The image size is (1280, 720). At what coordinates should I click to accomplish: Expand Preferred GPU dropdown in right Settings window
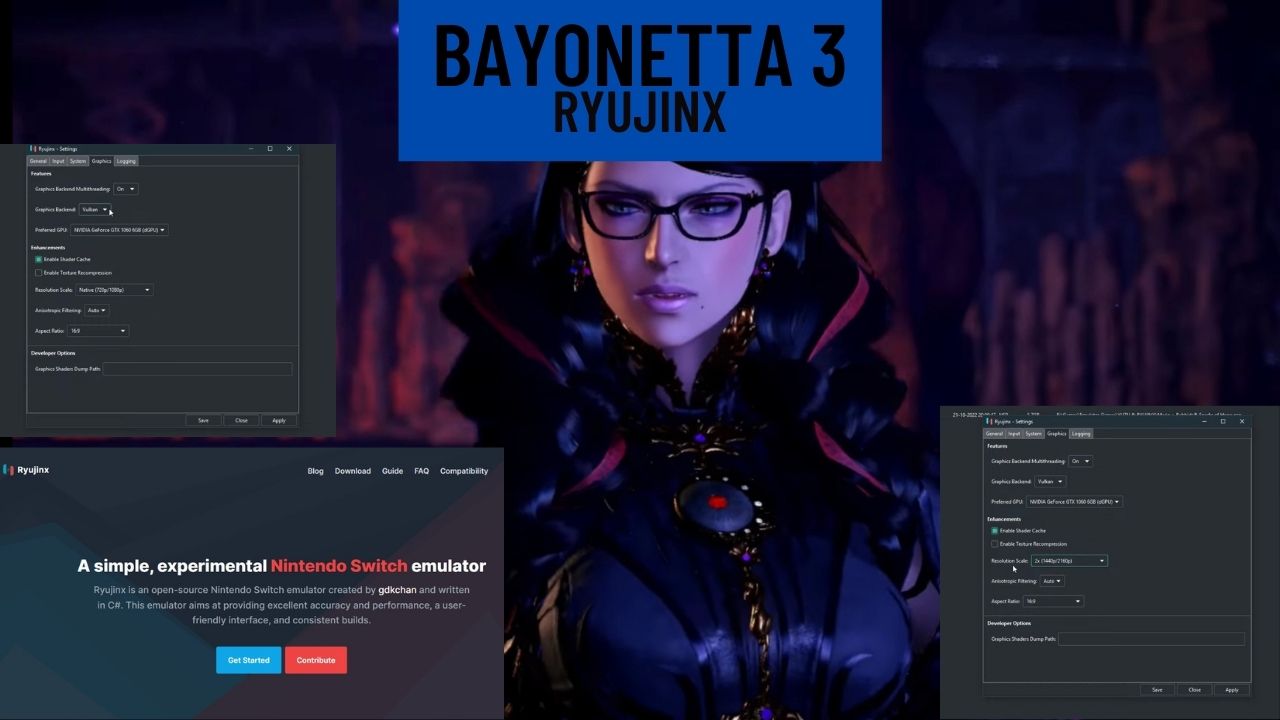coord(1073,502)
